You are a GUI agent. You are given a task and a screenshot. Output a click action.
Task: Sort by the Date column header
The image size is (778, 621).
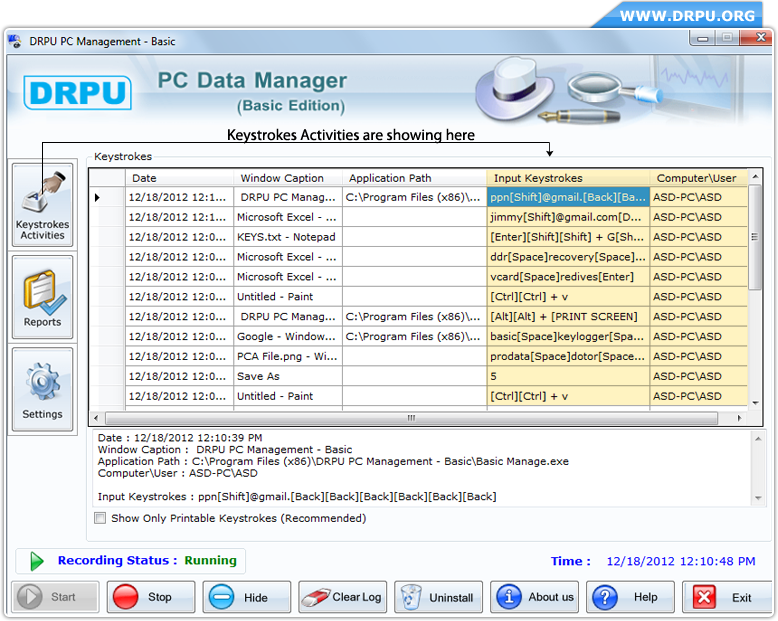(x=179, y=178)
